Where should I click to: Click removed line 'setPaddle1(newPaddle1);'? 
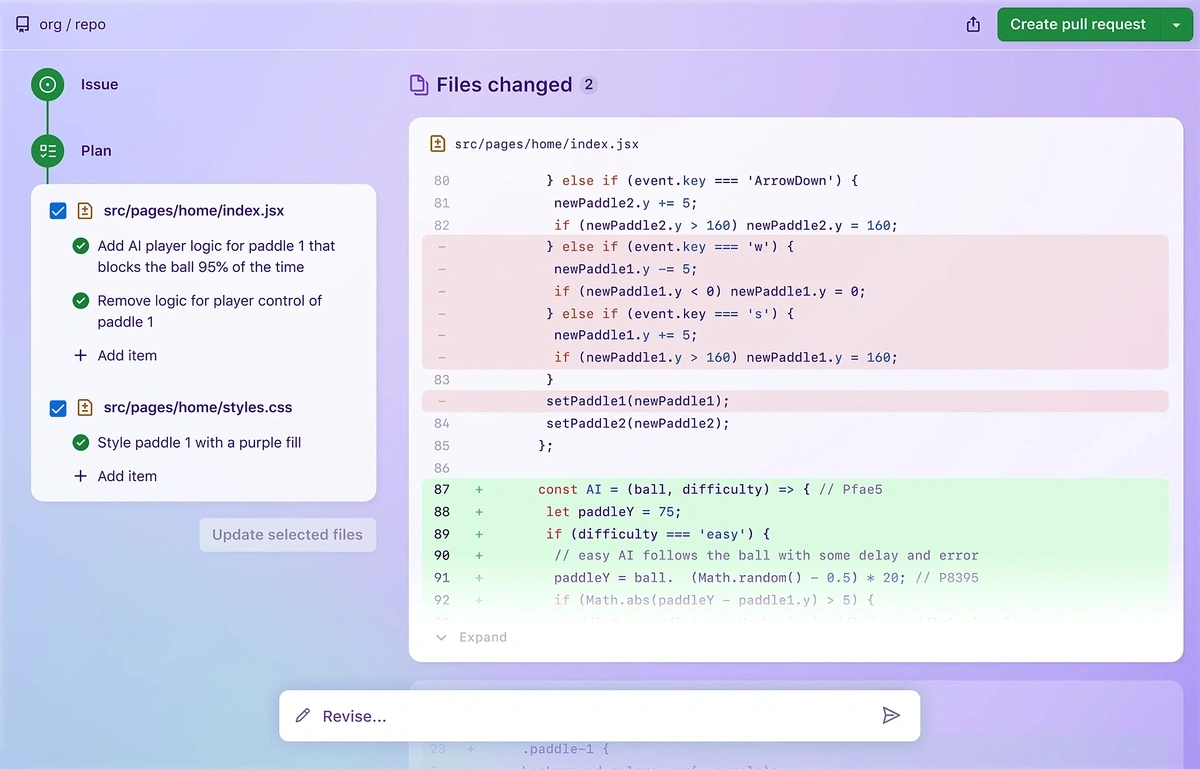coord(638,401)
